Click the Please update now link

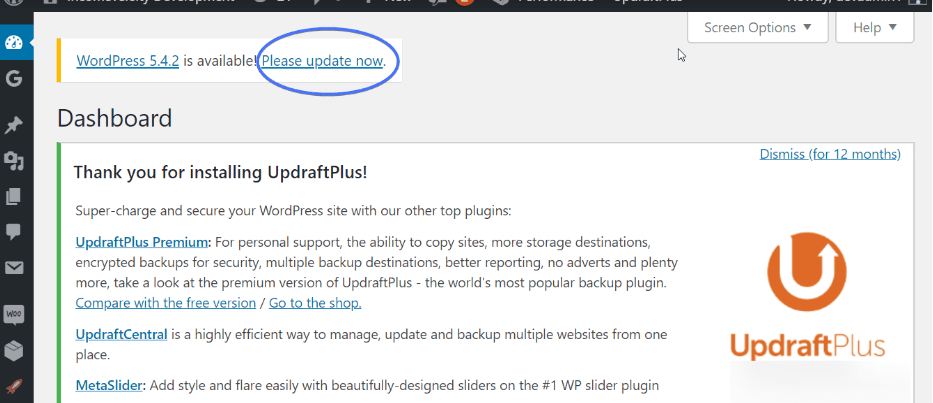click(322, 61)
